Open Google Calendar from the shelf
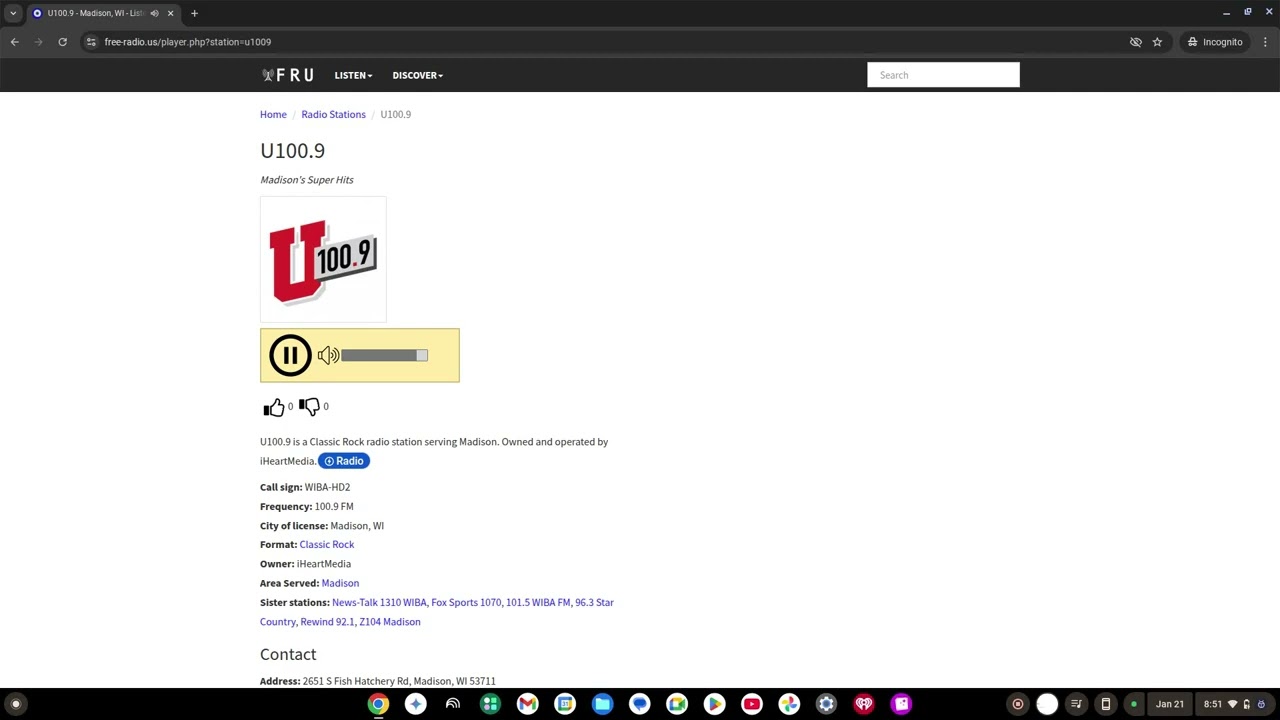The image size is (1280, 720). [x=565, y=704]
